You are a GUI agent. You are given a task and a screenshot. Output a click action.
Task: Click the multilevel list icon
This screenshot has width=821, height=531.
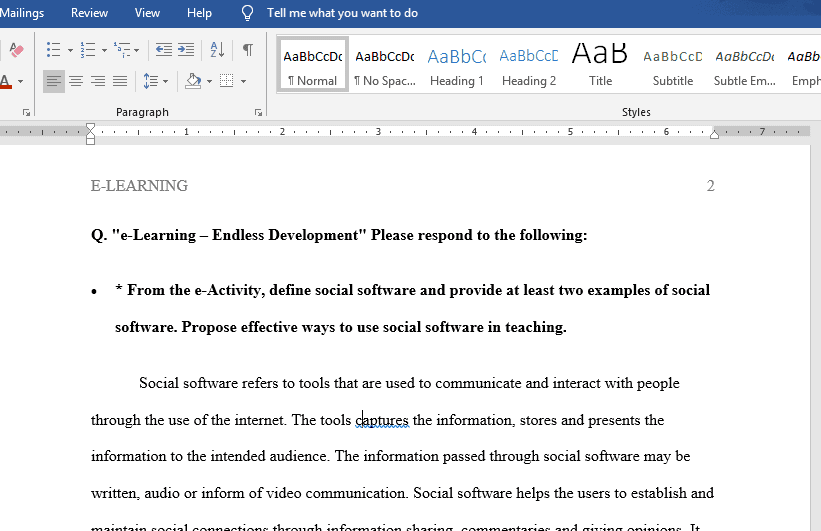coord(122,50)
